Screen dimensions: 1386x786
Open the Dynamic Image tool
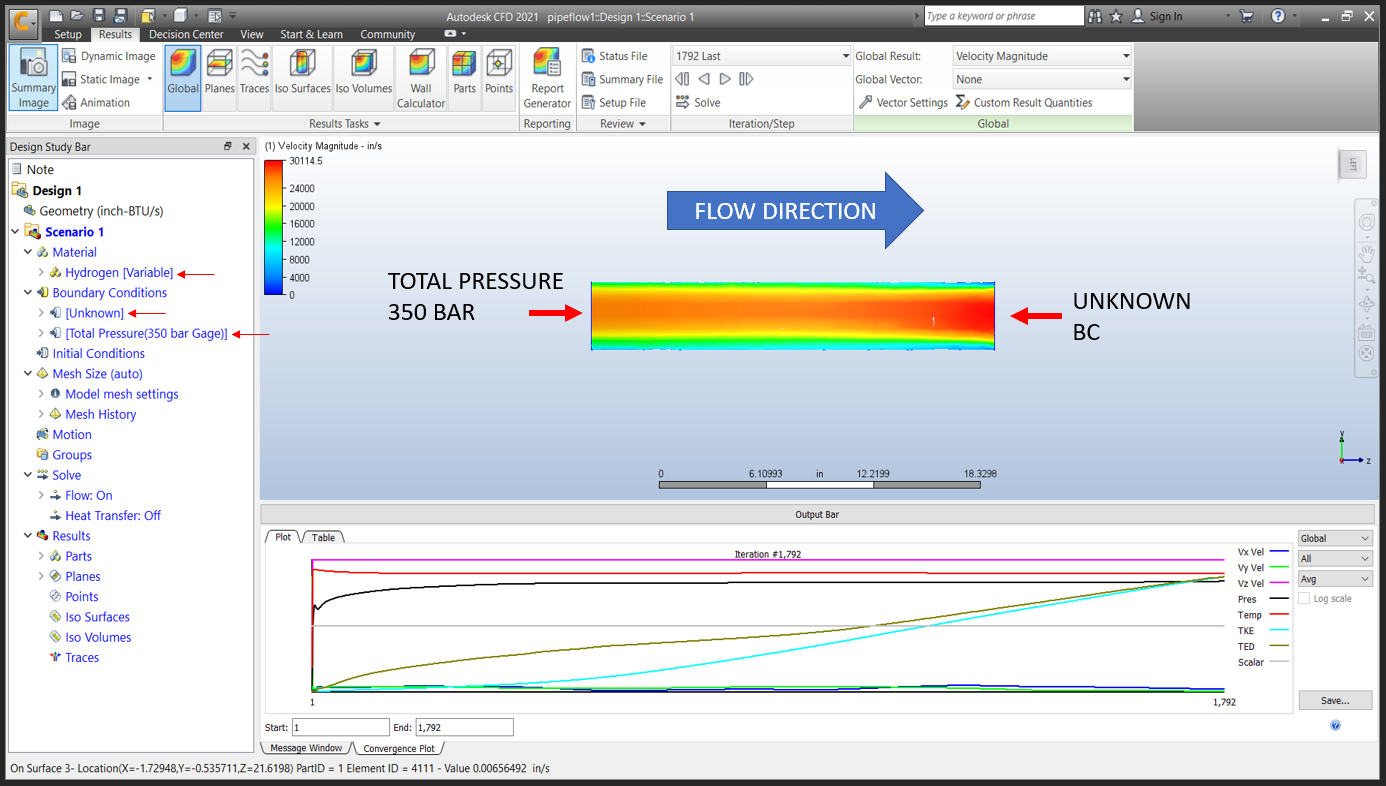coord(108,56)
